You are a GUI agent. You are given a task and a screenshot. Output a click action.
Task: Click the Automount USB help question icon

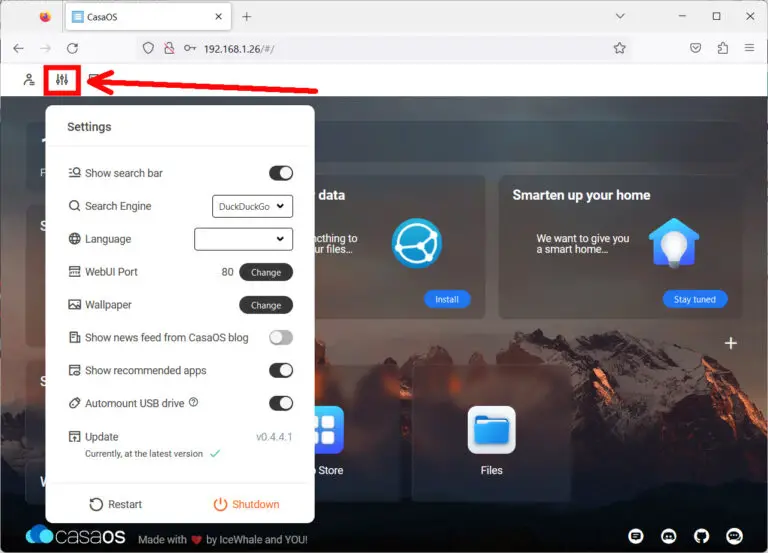194,403
